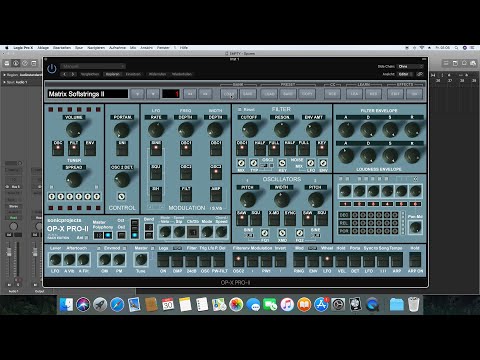Viewport: 480px width, 360px height.
Task: Click the FQ2 mini knob
Action: coord(300,233)
